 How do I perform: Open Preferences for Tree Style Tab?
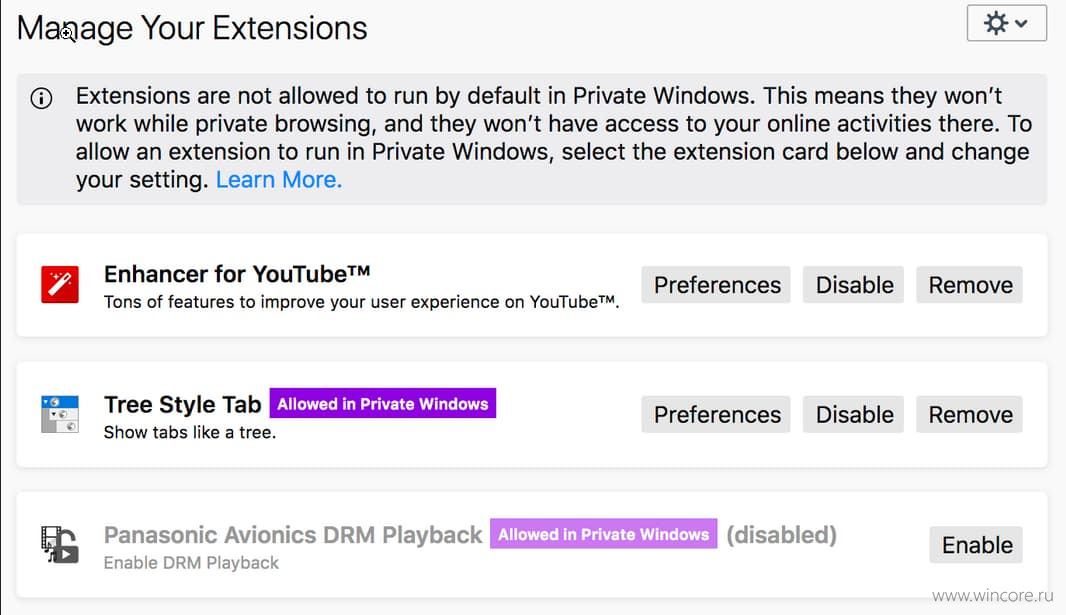click(x=717, y=415)
